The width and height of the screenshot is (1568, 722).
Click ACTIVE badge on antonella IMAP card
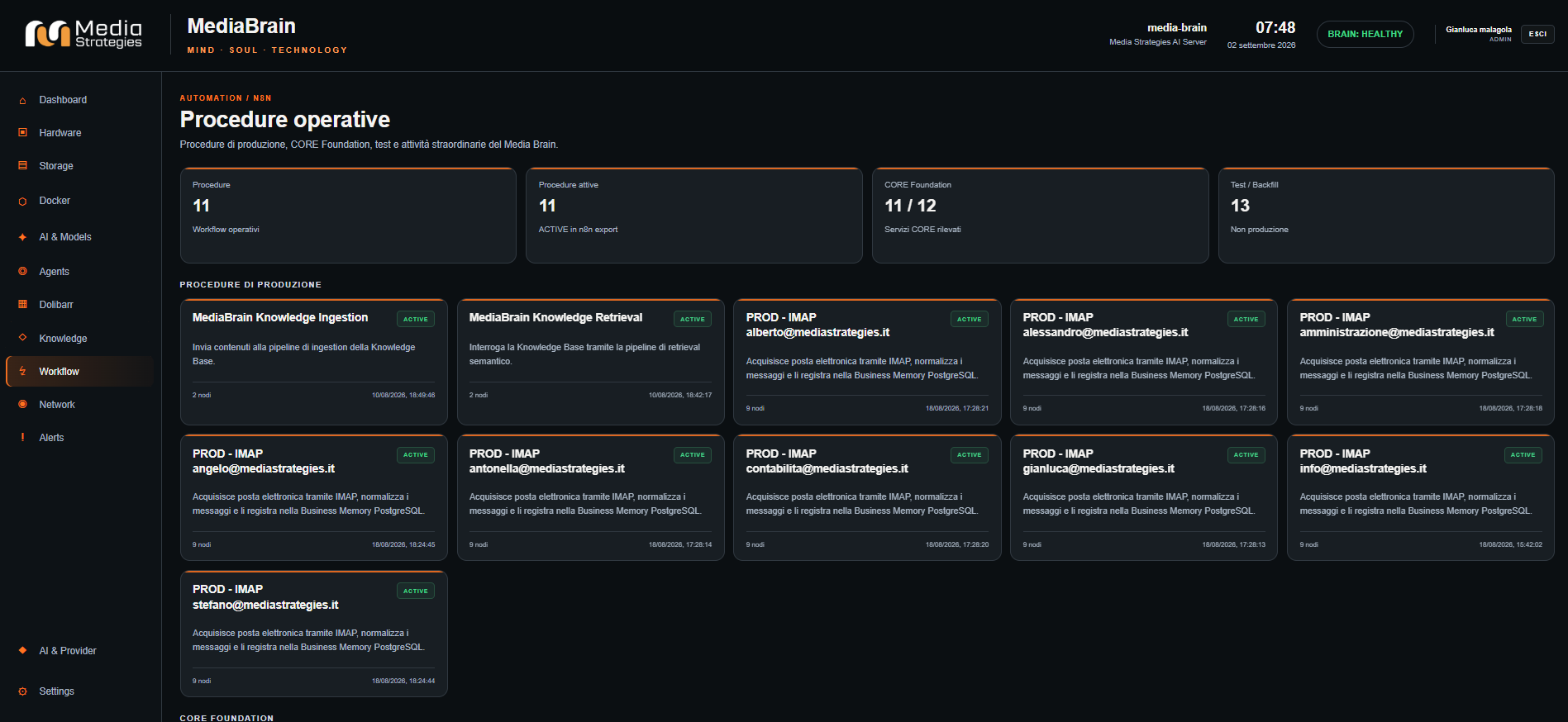tap(693, 454)
